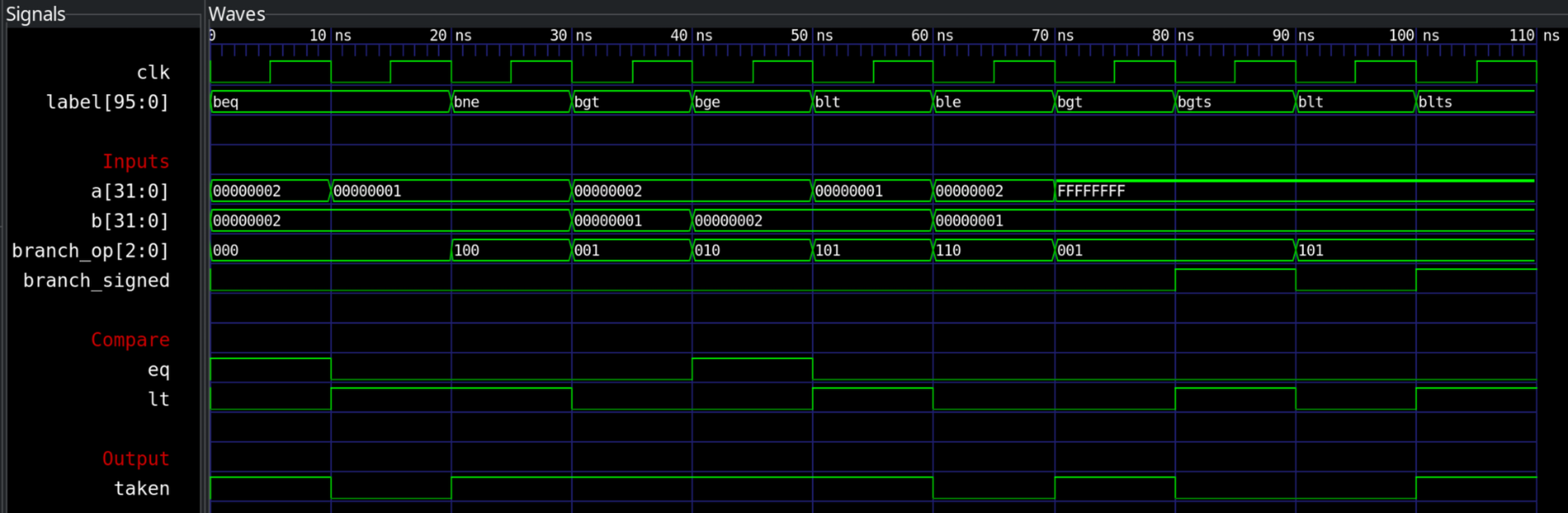Click the bne value in label row

pos(467,102)
